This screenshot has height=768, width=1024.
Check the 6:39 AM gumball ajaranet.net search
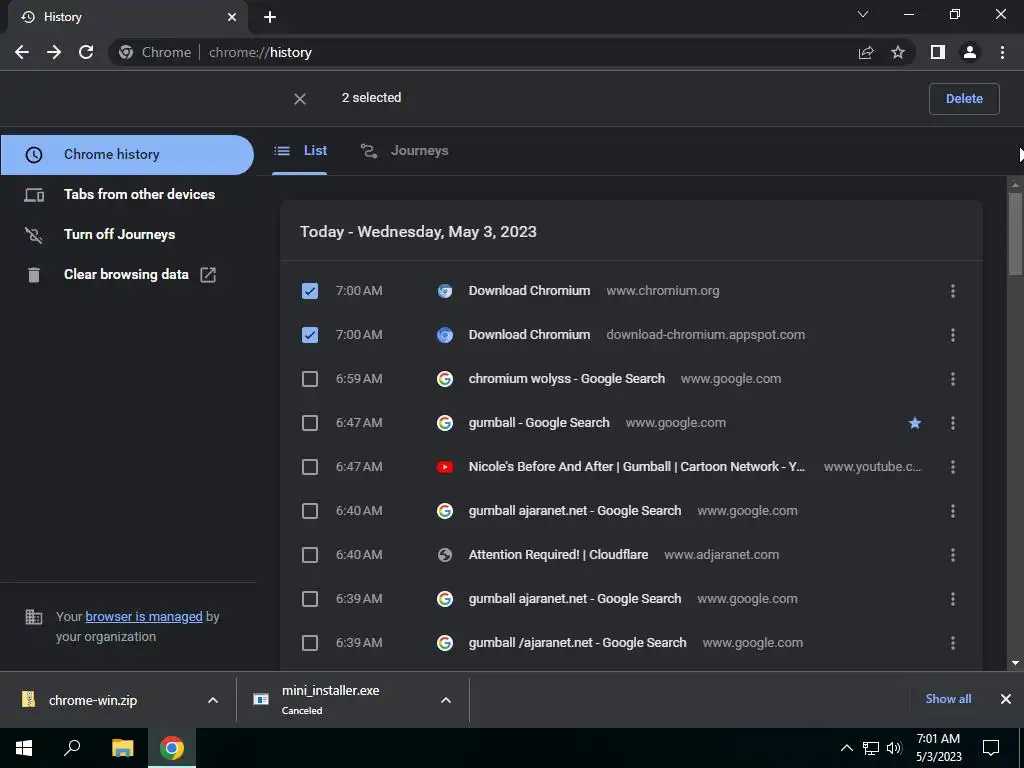click(310, 599)
